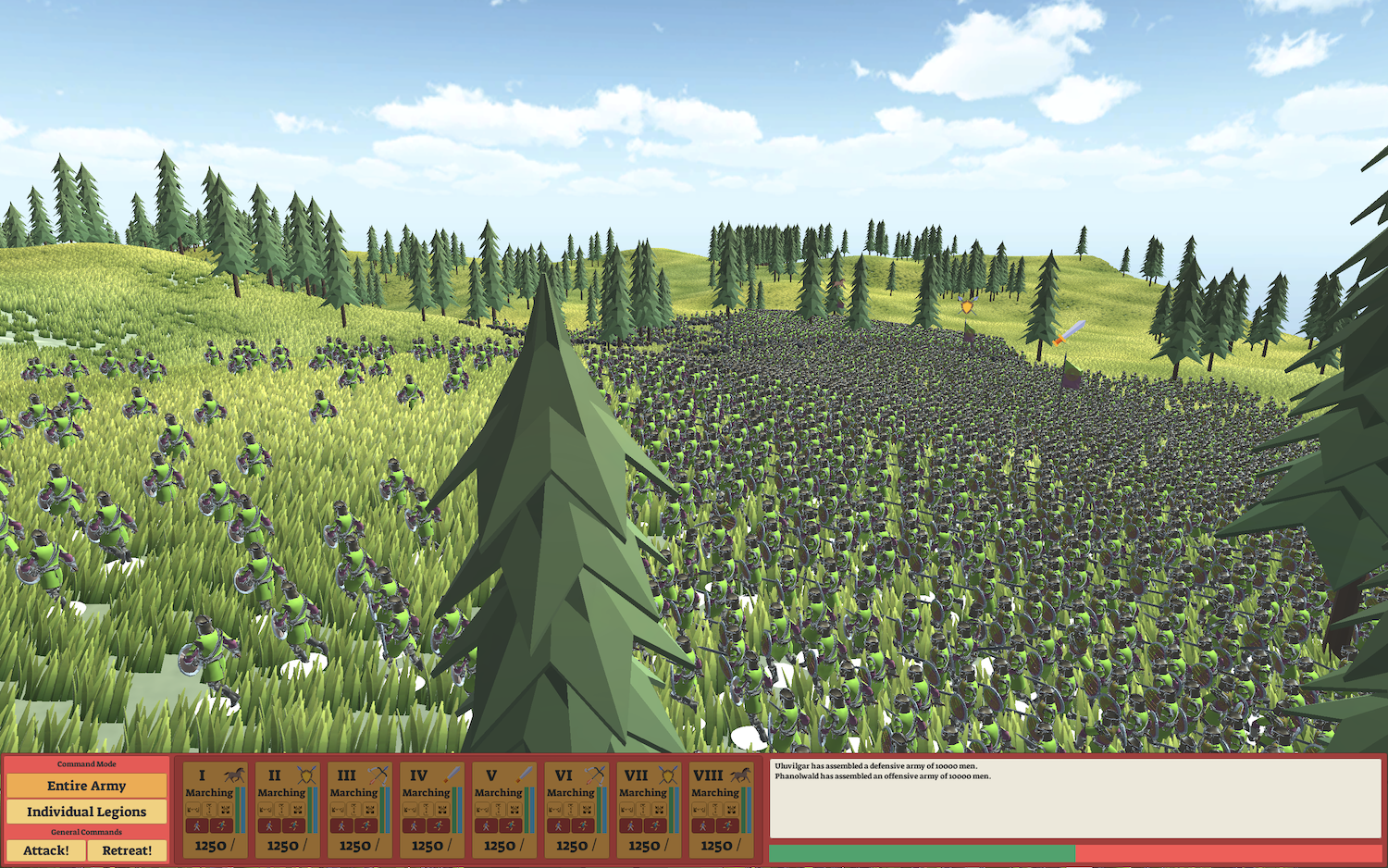Enable scatter formation for Legion IV
The width and height of the screenshot is (1388, 868).
(442, 810)
